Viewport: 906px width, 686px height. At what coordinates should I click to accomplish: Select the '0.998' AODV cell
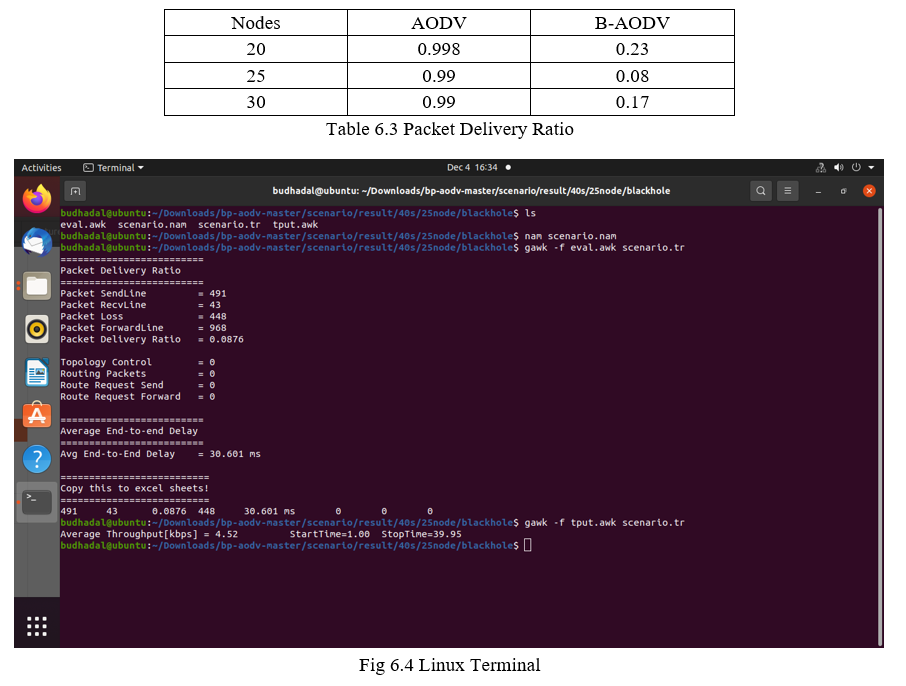[x=439, y=49]
